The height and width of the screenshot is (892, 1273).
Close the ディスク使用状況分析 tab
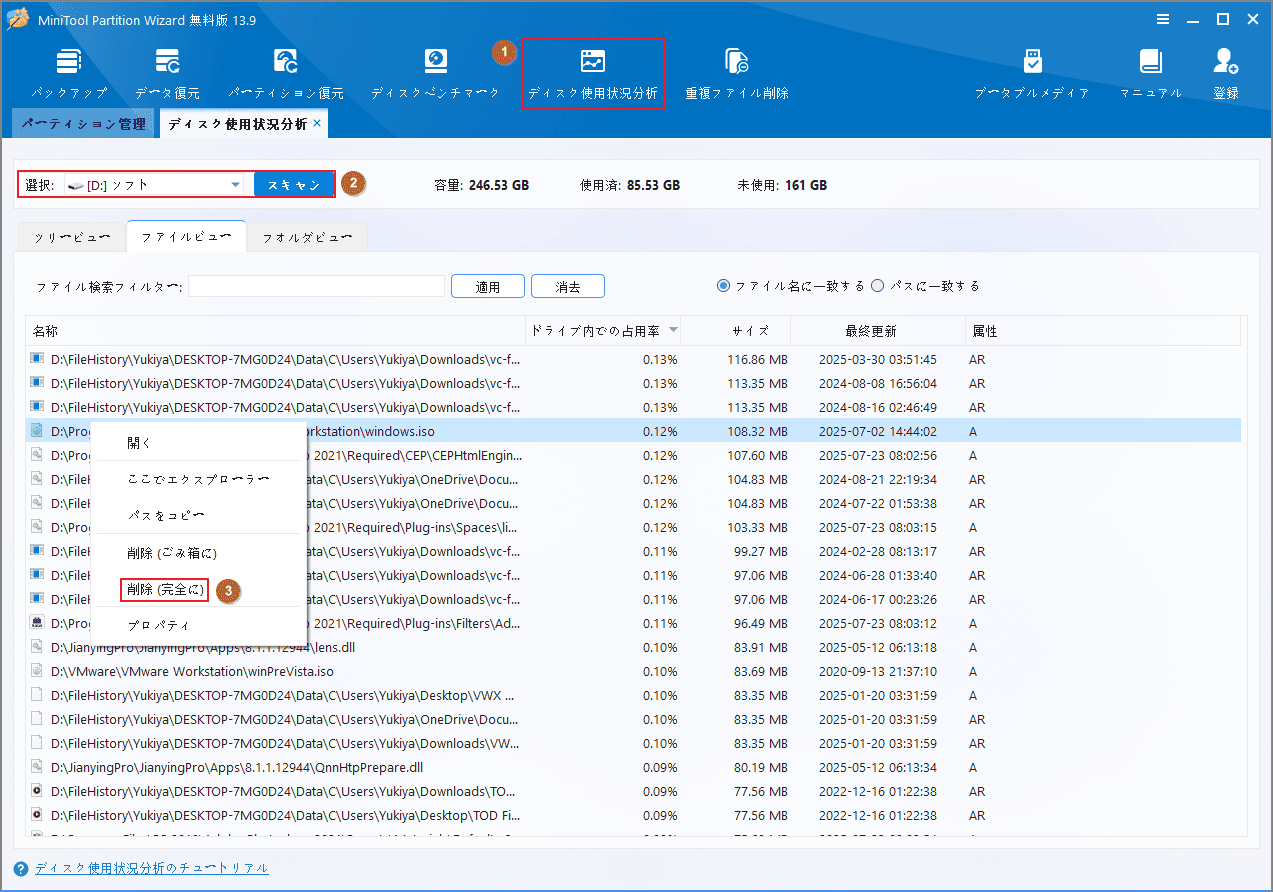click(317, 123)
